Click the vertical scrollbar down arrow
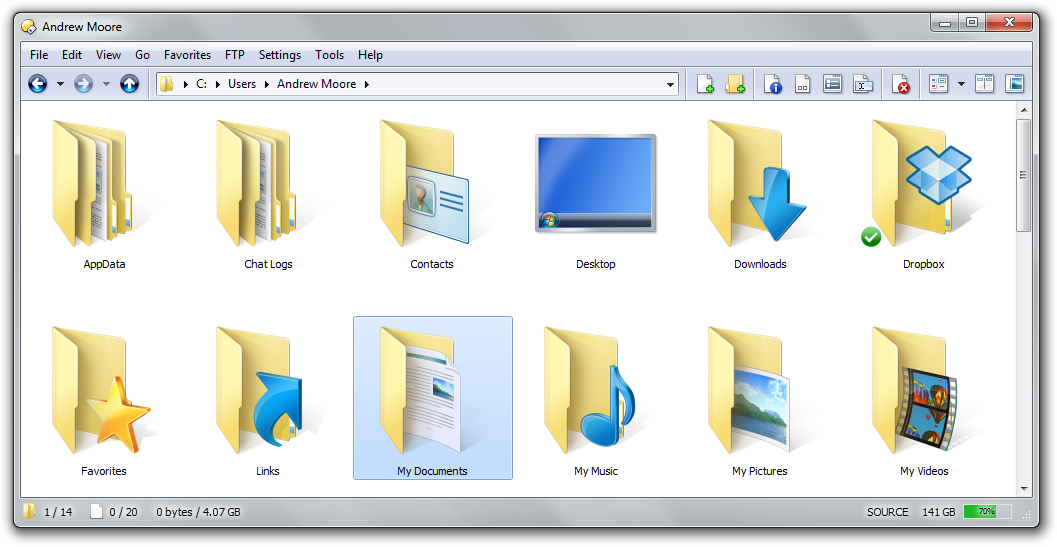Image resolution: width=1057 pixels, height=547 pixels. point(1024,489)
